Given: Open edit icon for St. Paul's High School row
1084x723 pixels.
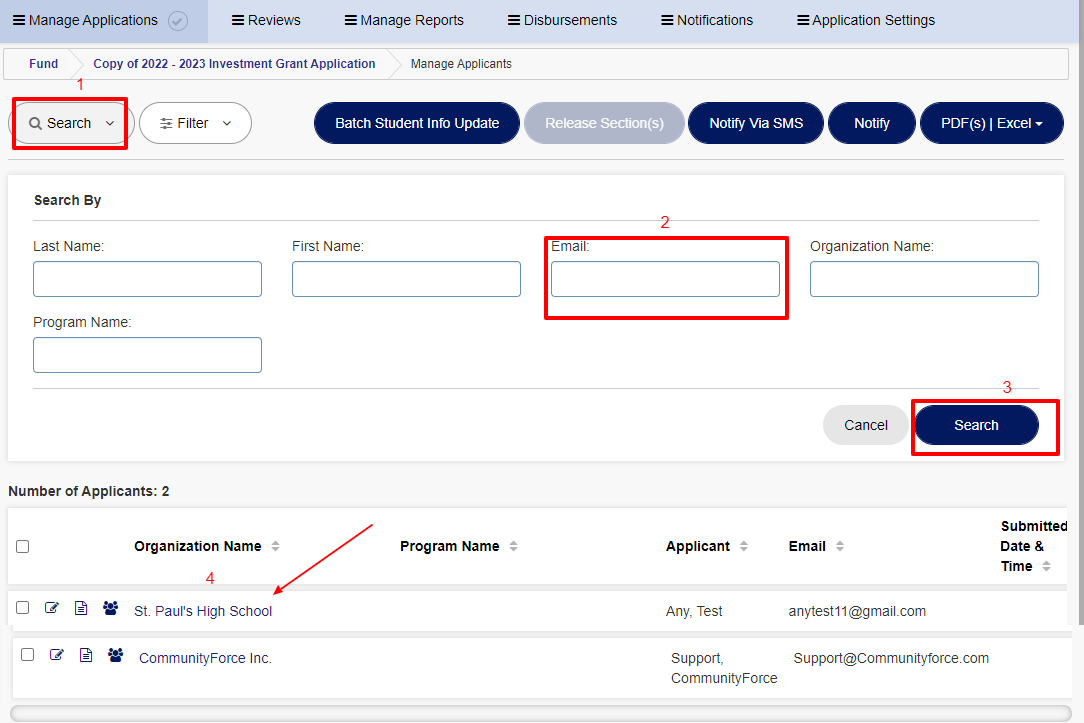Looking at the screenshot, I should pos(52,608).
